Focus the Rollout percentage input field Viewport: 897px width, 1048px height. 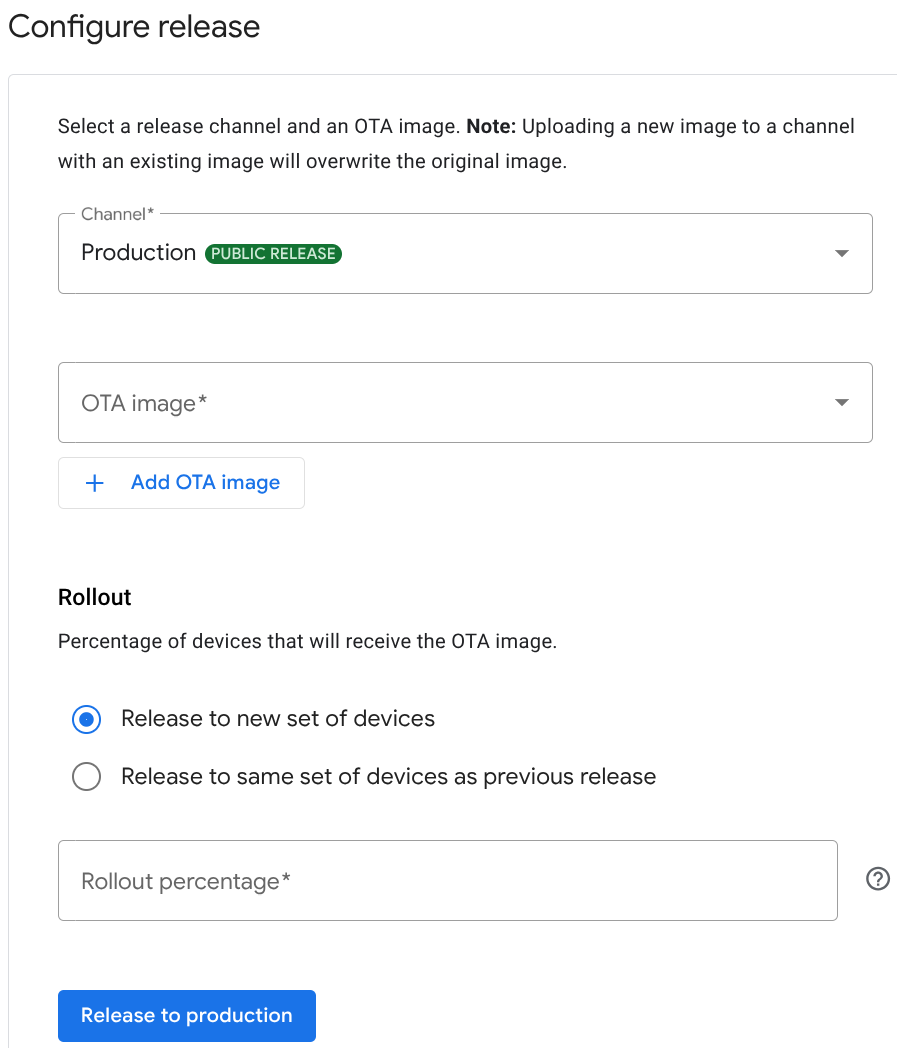(447, 881)
